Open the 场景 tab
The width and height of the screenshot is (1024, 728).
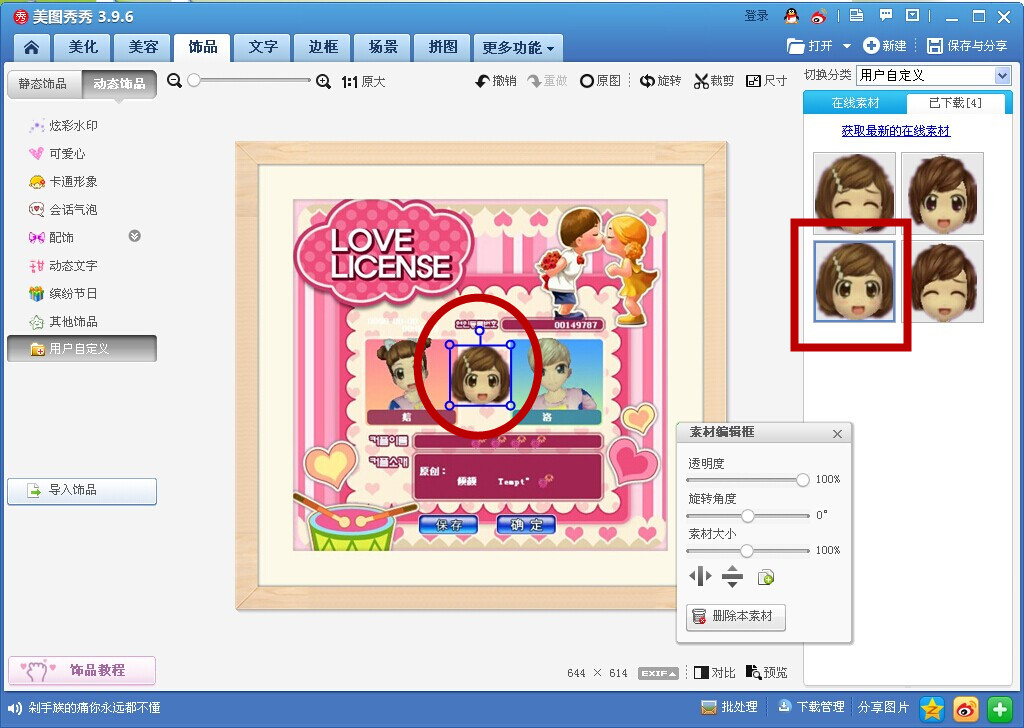point(383,47)
